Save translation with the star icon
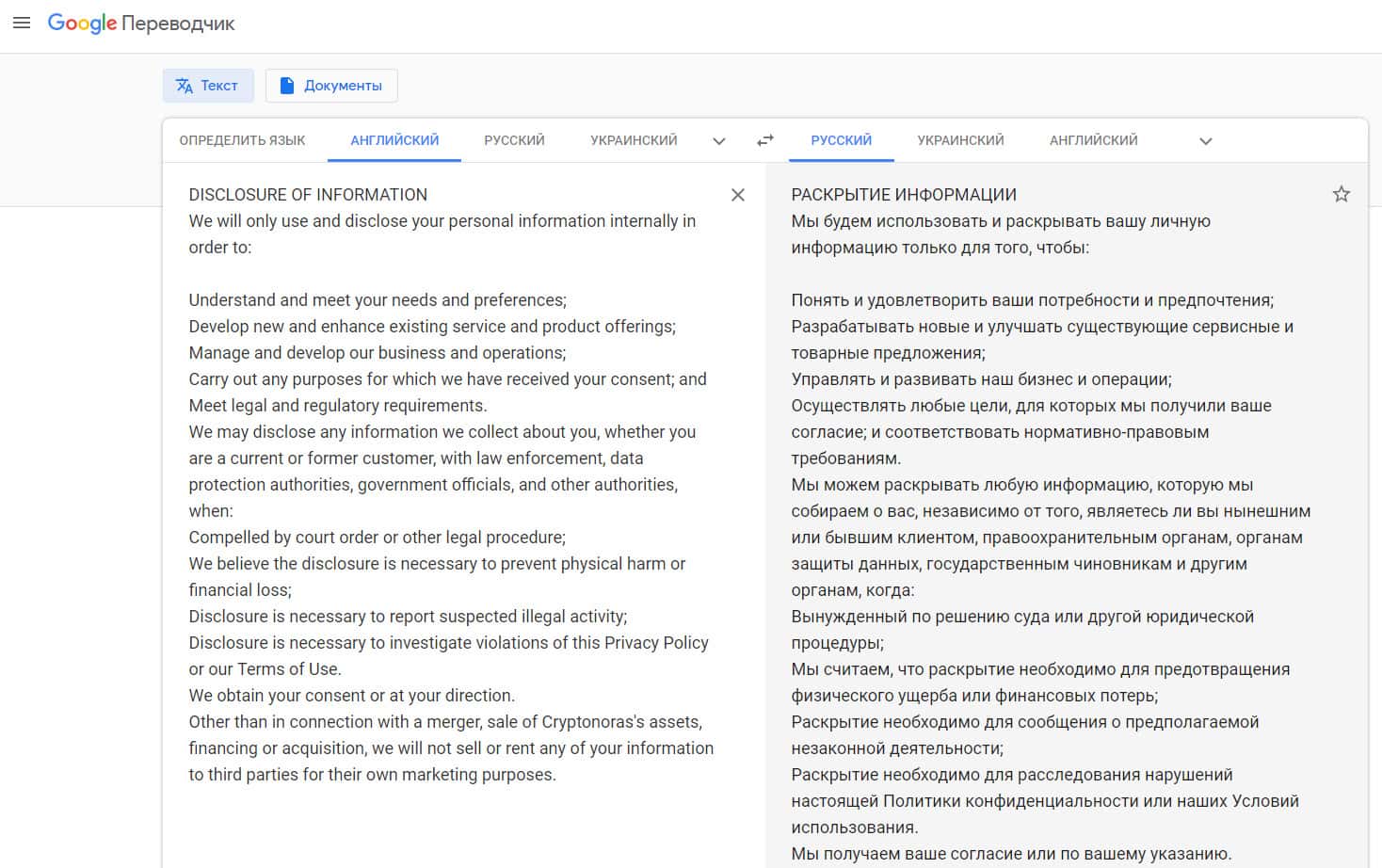The height and width of the screenshot is (868, 1382). point(1342,195)
